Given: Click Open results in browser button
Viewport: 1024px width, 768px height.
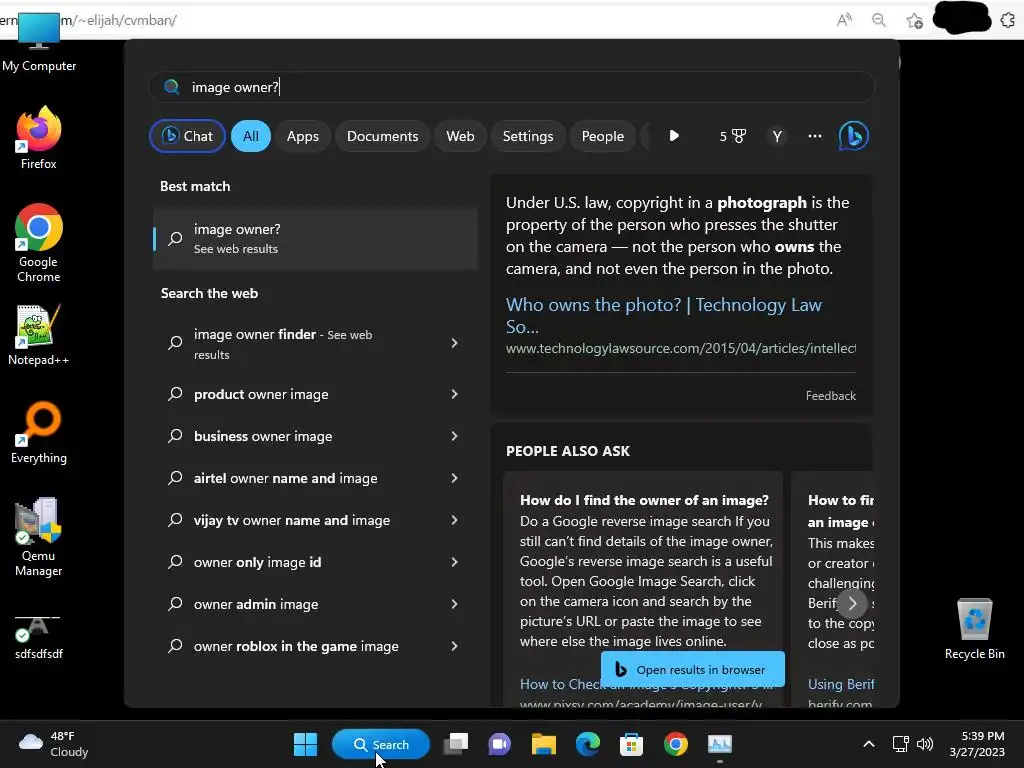Looking at the screenshot, I should pos(692,669).
